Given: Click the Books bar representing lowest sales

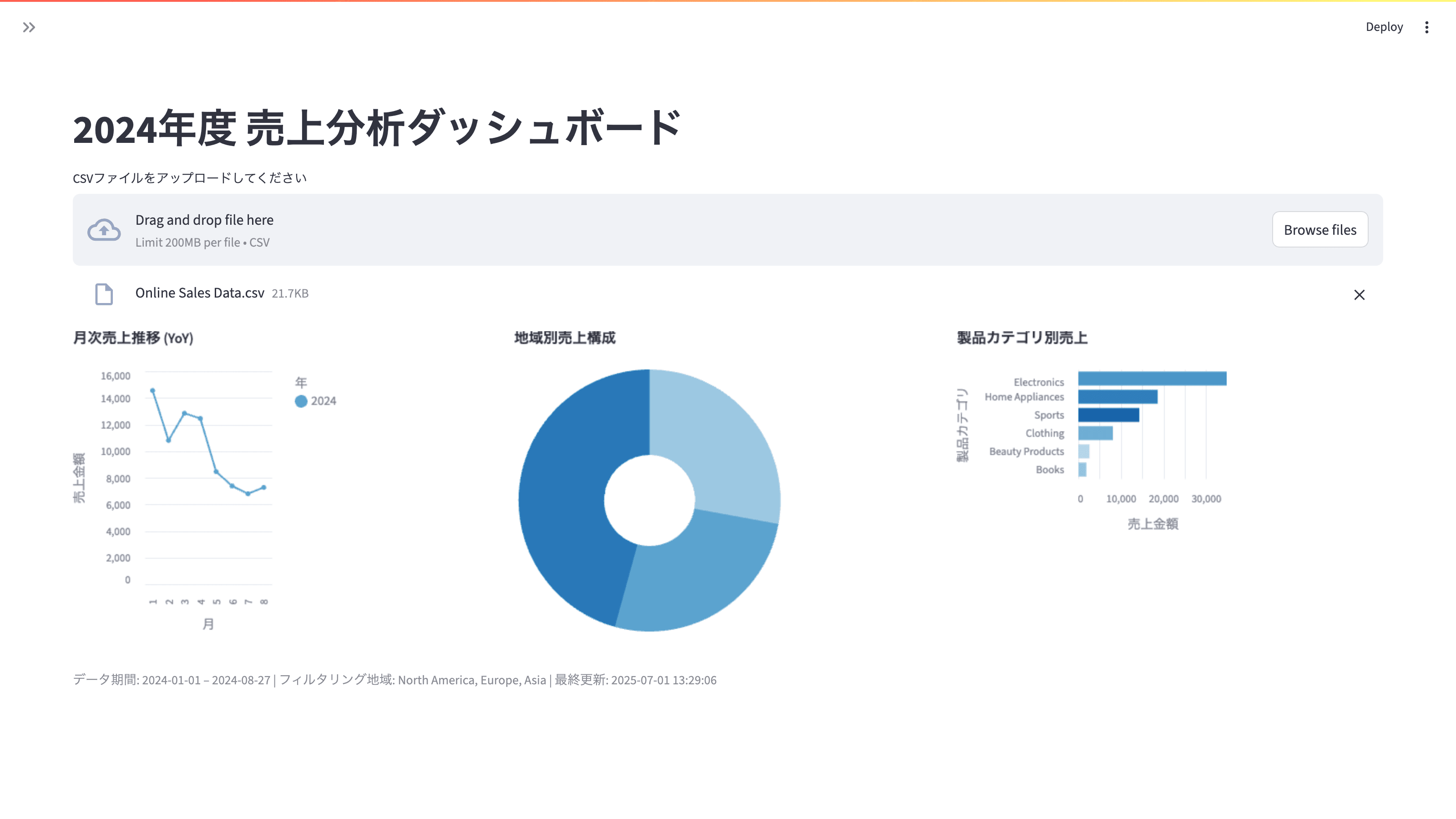Looking at the screenshot, I should coord(1083,470).
